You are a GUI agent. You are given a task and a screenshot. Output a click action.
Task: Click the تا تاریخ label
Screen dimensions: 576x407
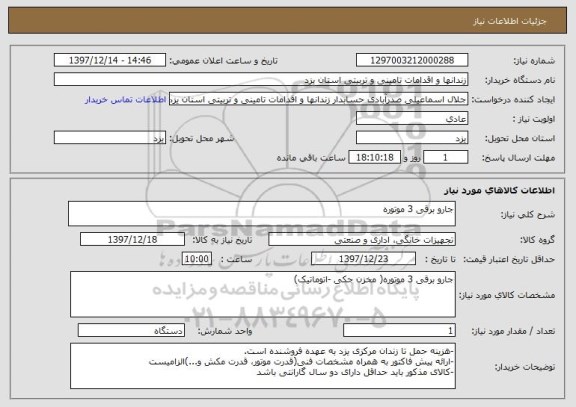pos(440,259)
